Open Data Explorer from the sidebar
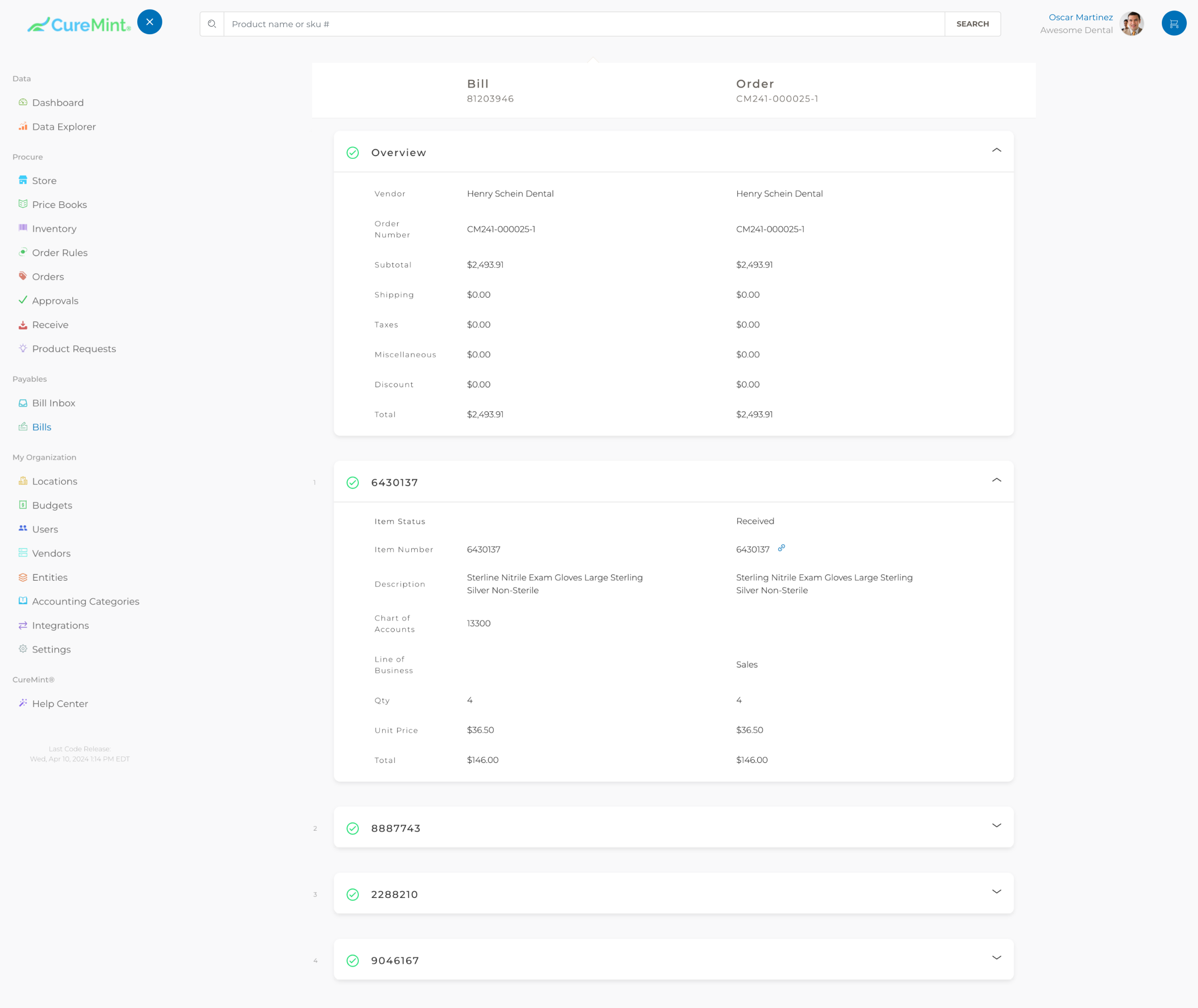Screen dimensions: 1198x1008 [x=64, y=127]
